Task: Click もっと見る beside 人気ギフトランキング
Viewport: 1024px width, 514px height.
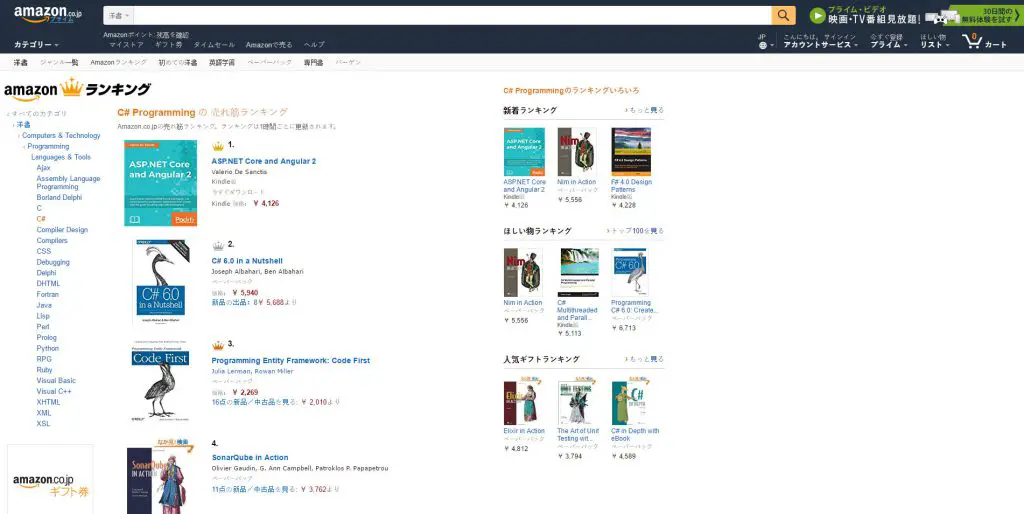Action: tap(645, 359)
